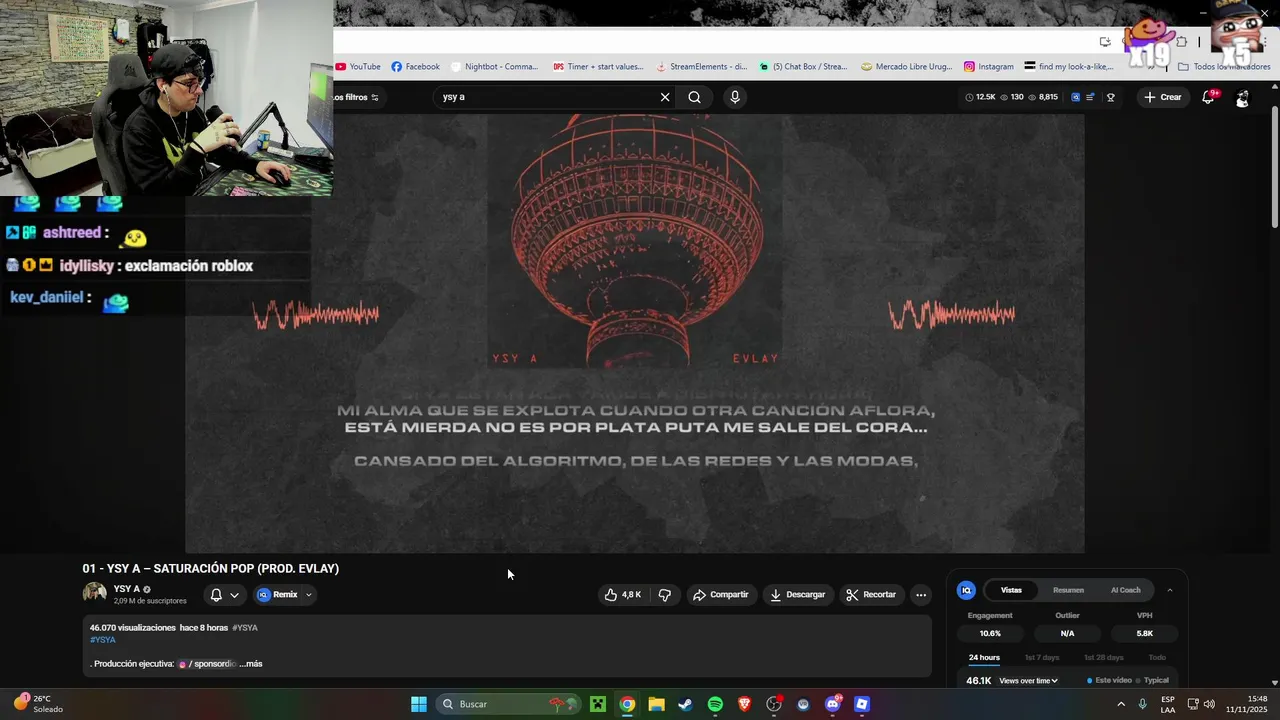1280x720 pixels.
Task: Click the filtros toggle icon
Action: tap(377, 97)
